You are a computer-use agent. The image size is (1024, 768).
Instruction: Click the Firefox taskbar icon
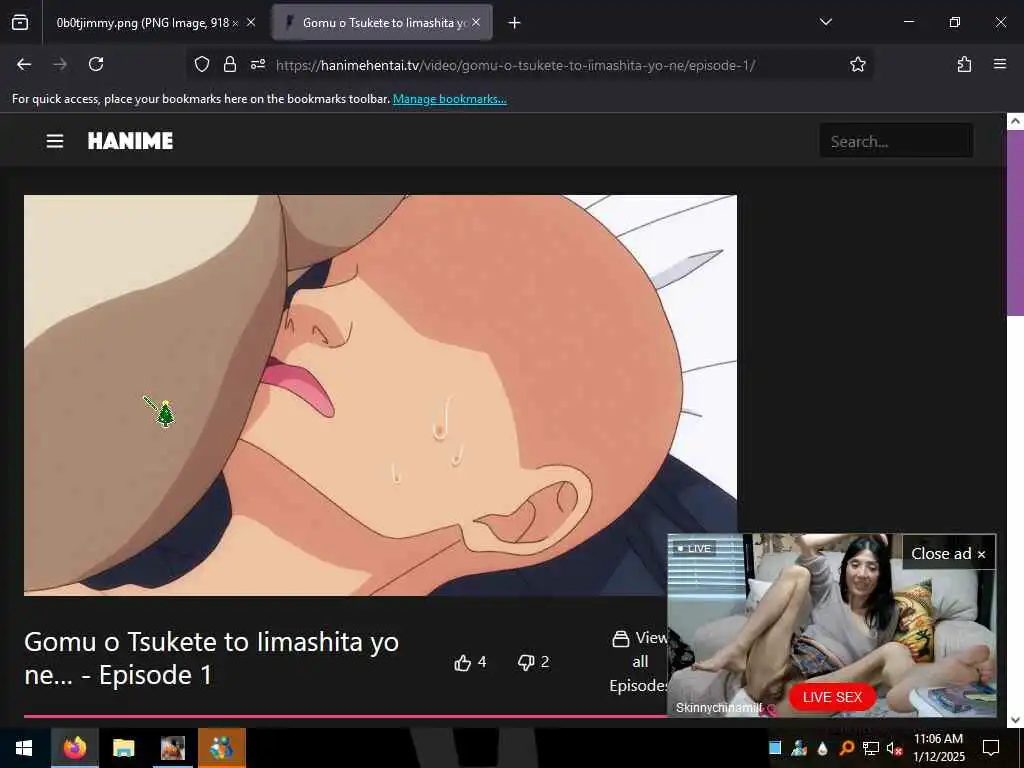coord(75,748)
